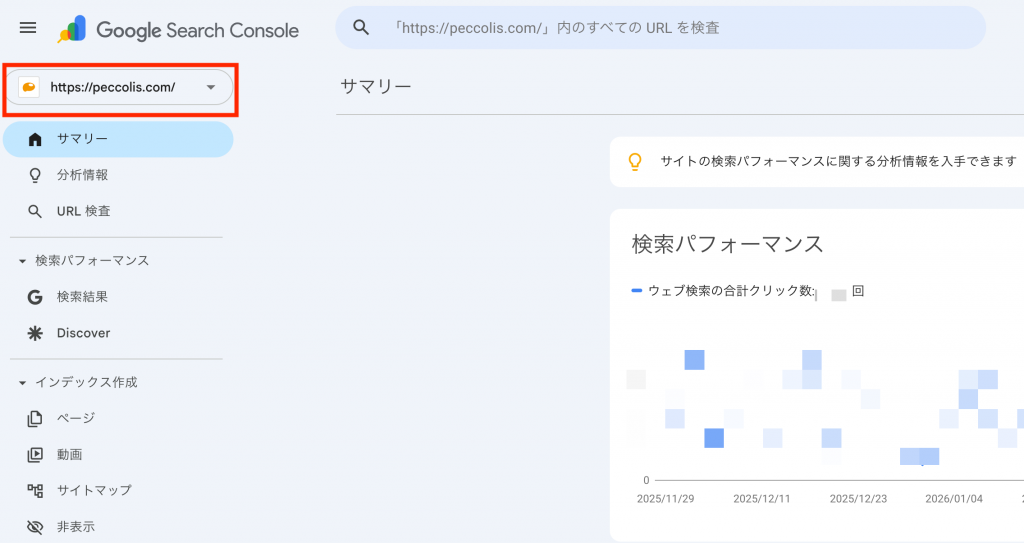
Task: Click the lightbulb icon beside 分析情報
Action: (x=36, y=175)
